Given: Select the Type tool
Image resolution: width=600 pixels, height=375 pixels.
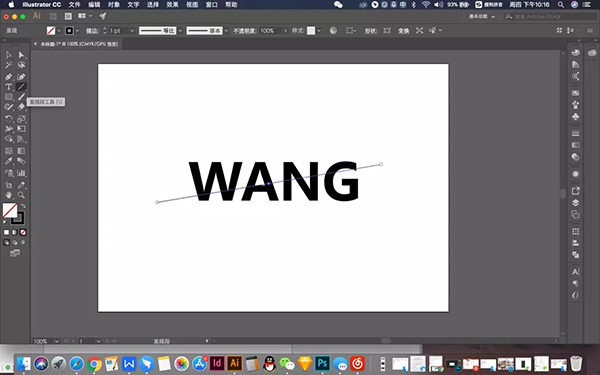Looking at the screenshot, I should point(8,87).
